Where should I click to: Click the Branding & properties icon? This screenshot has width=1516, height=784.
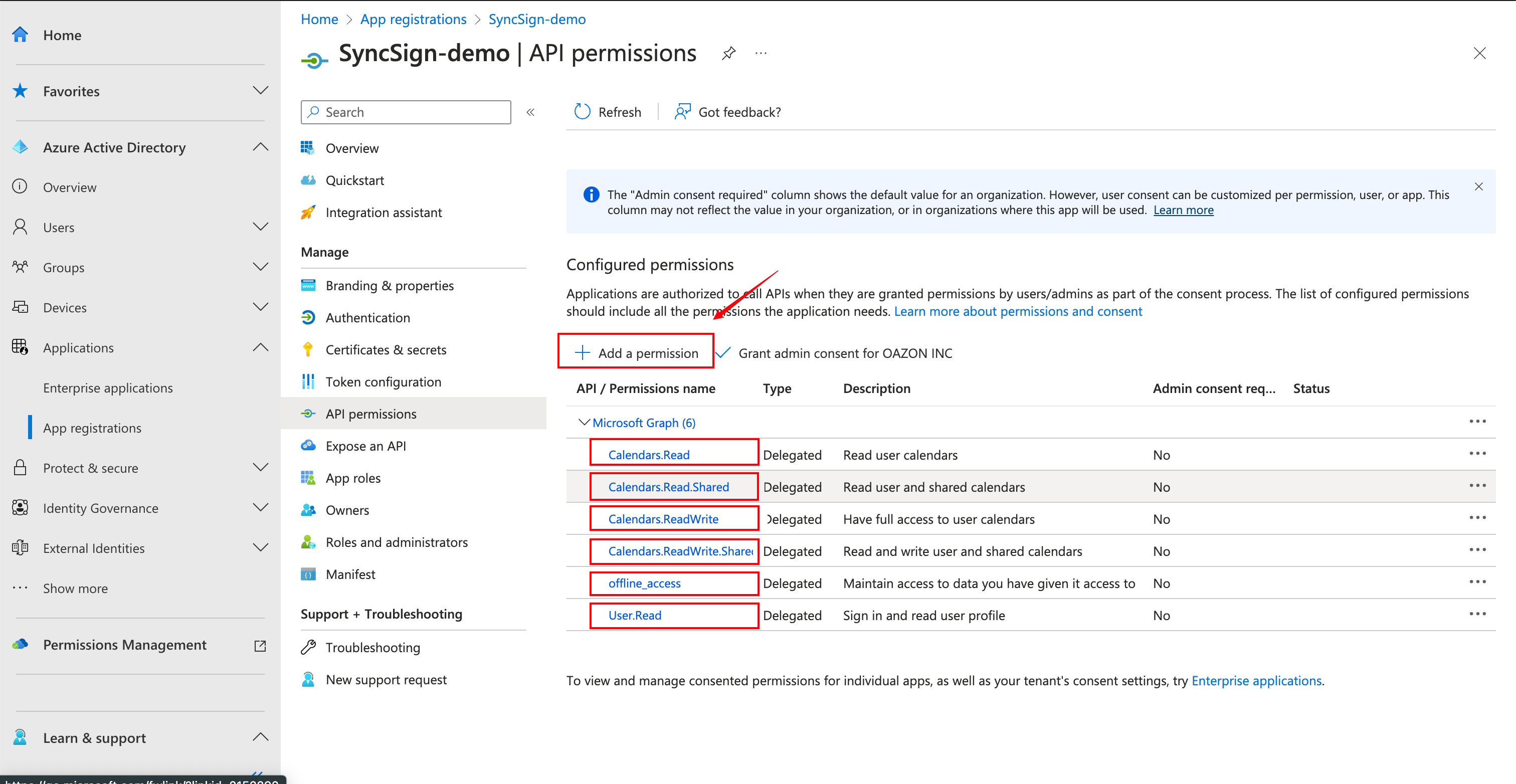tap(308, 285)
